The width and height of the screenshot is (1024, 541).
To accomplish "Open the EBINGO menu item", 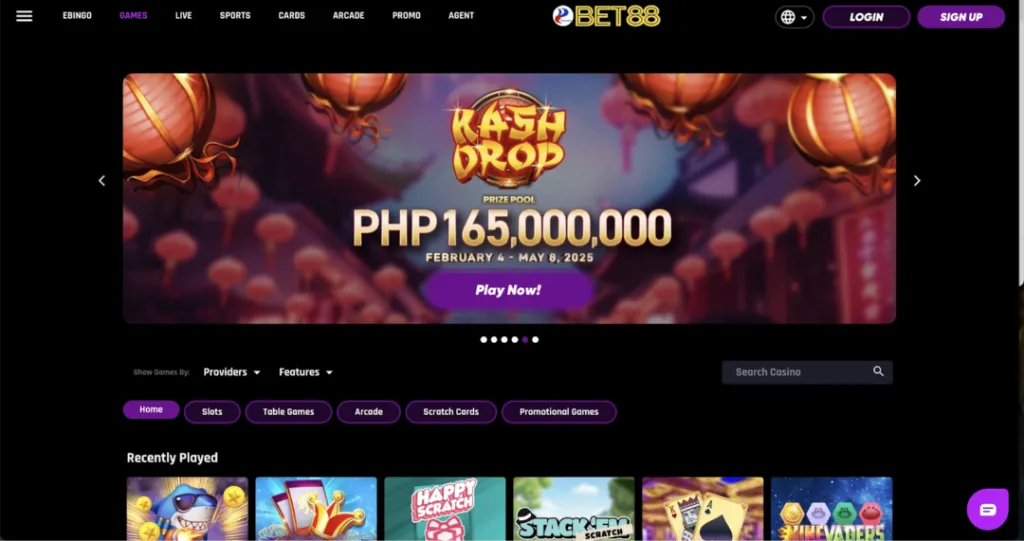I will coord(77,16).
